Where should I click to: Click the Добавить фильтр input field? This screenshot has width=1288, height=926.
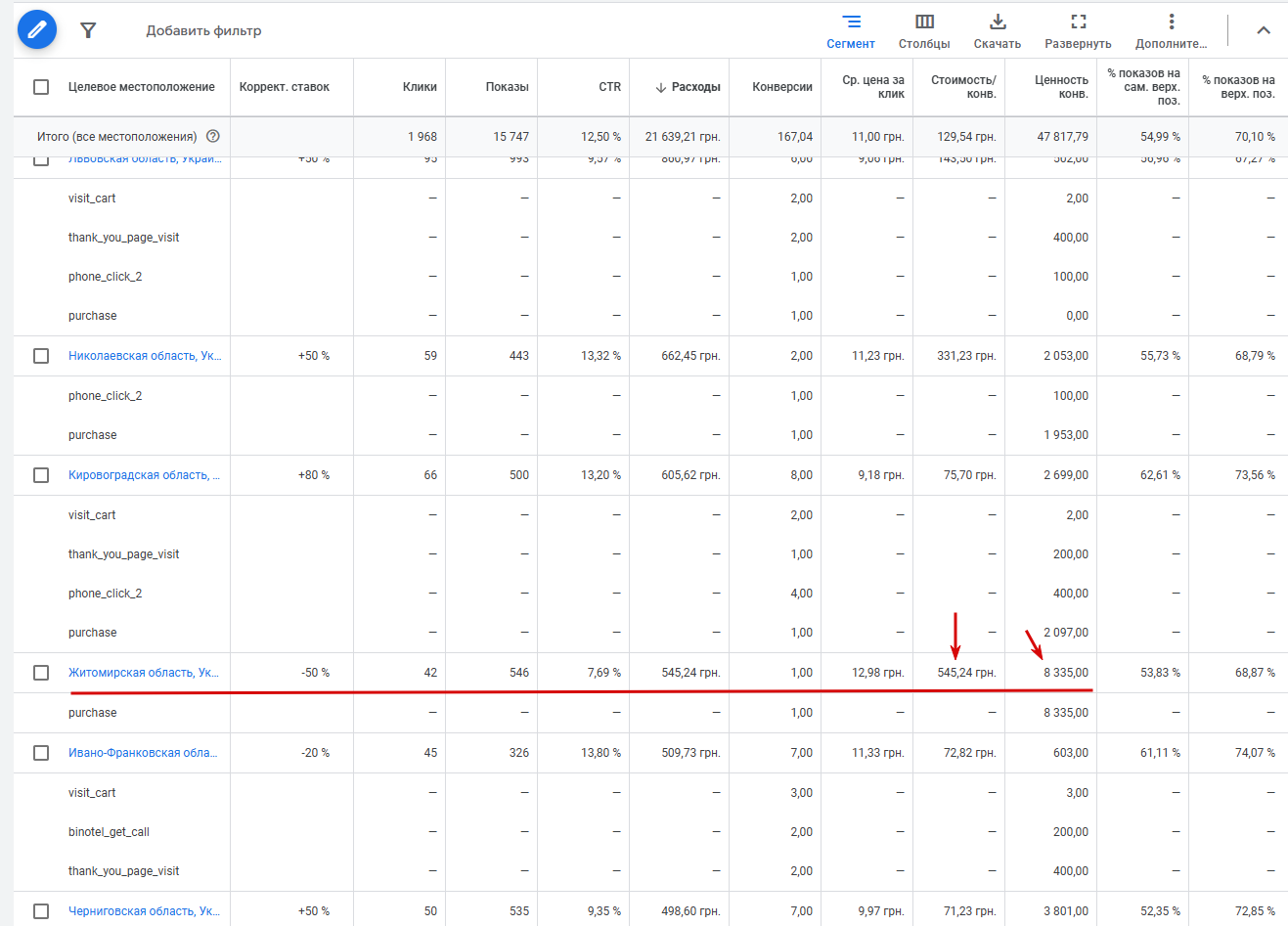(203, 30)
